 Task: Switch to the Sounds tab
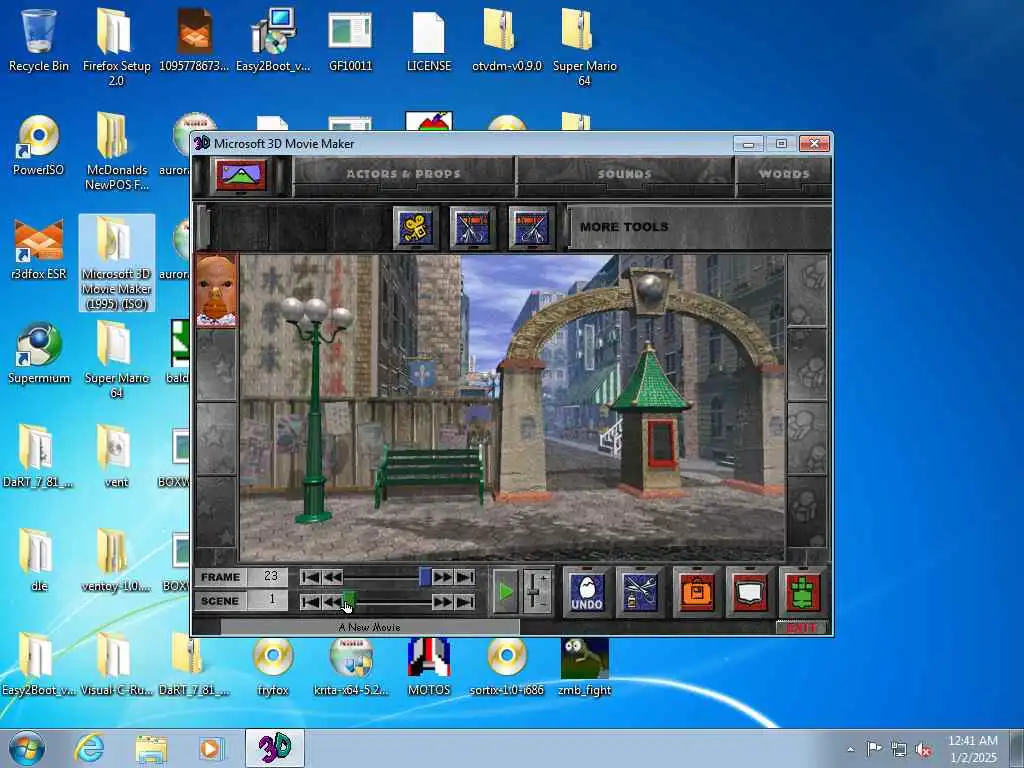tap(624, 174)
